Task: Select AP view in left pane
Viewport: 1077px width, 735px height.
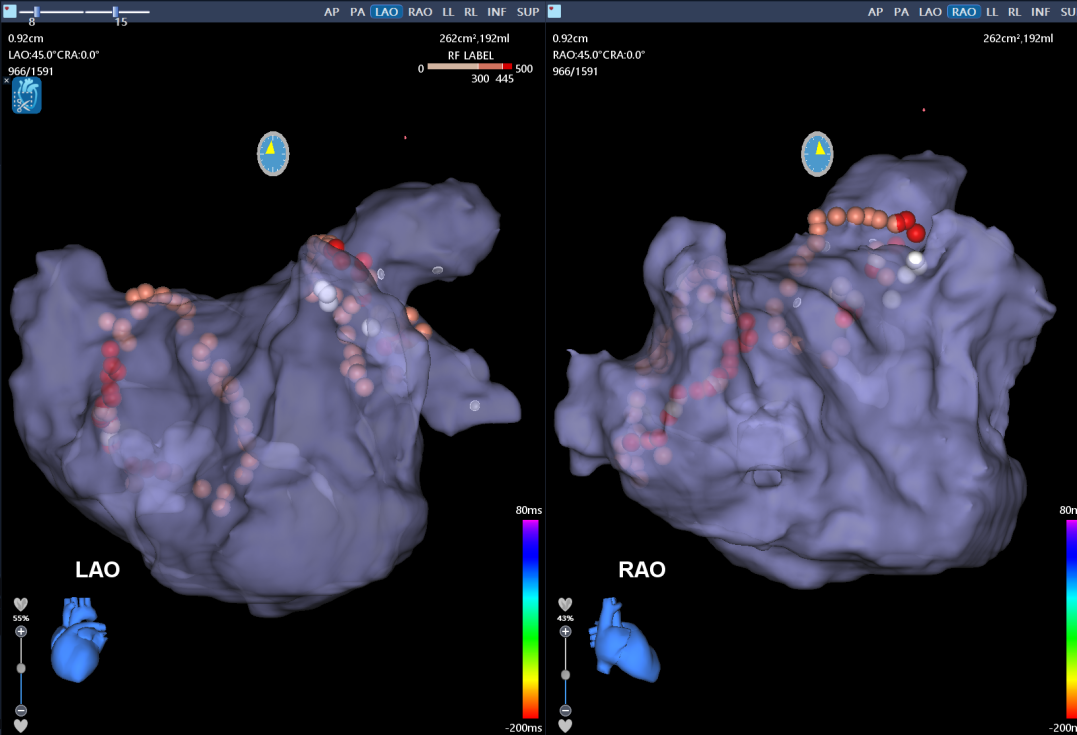Action: (332, 12)
